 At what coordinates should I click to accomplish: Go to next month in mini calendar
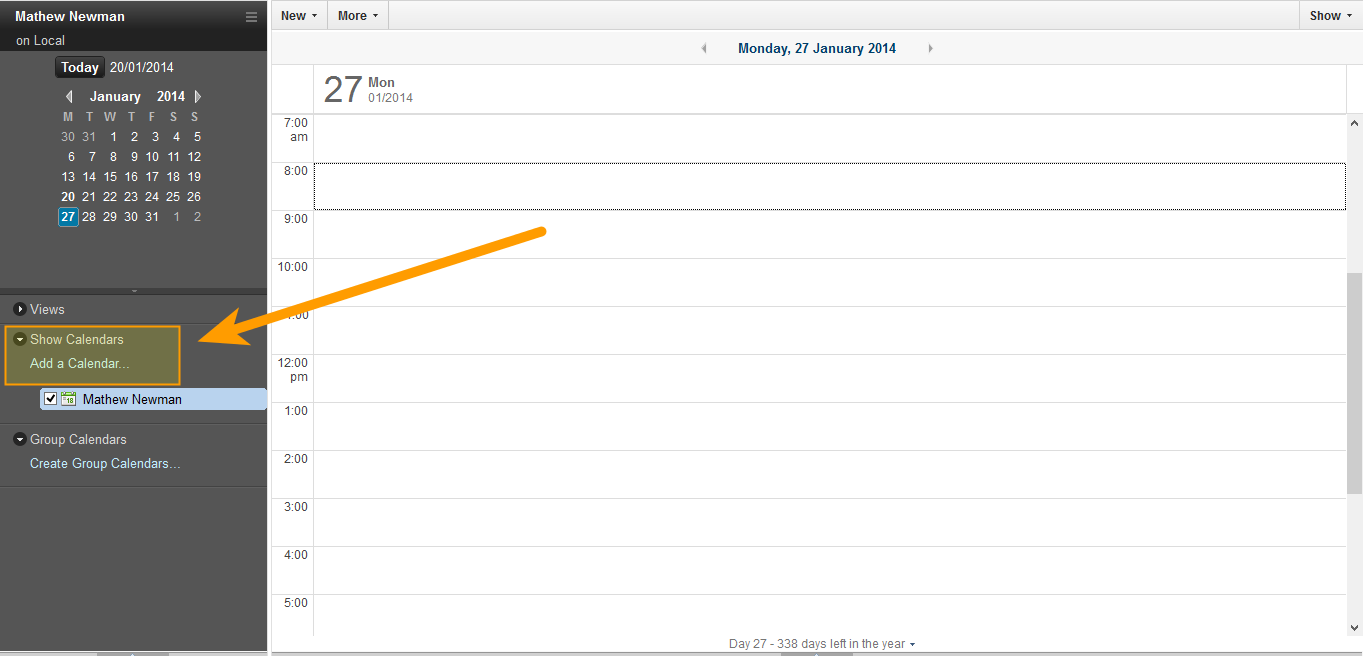point(198,97)
